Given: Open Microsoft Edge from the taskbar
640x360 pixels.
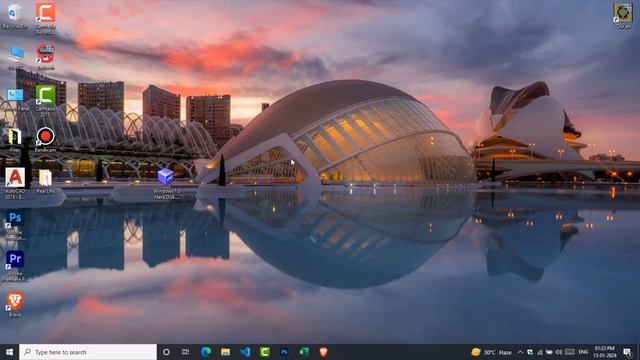Looking at the screenshot, I should (206, 352).
